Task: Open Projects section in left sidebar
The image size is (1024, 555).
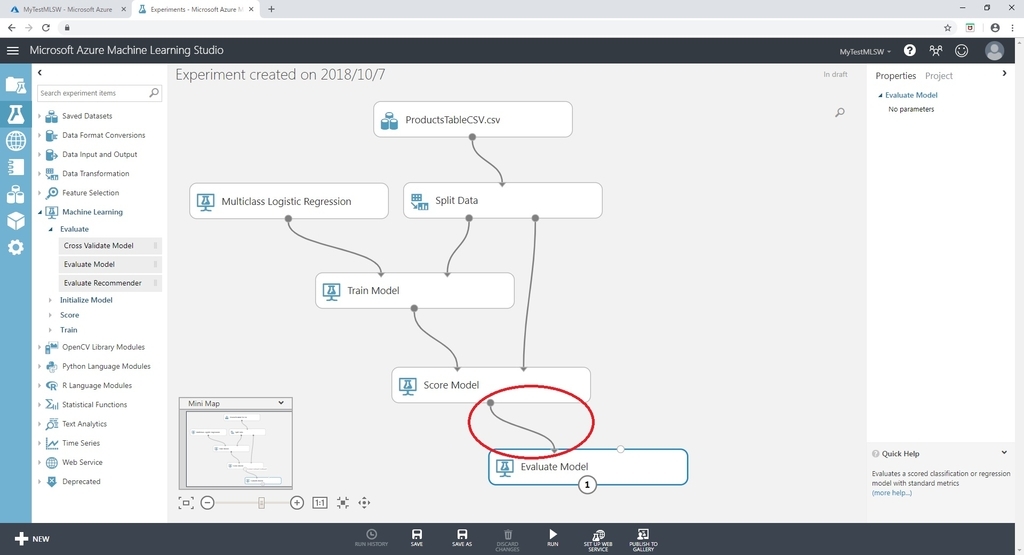Action: [16, 85]
